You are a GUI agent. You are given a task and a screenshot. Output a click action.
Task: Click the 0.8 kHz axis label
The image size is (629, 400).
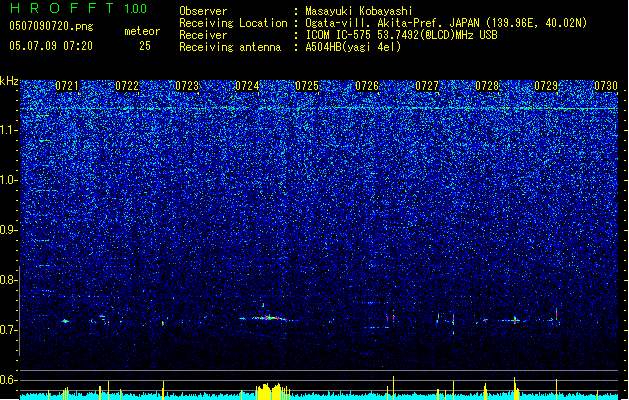(9, 280)
